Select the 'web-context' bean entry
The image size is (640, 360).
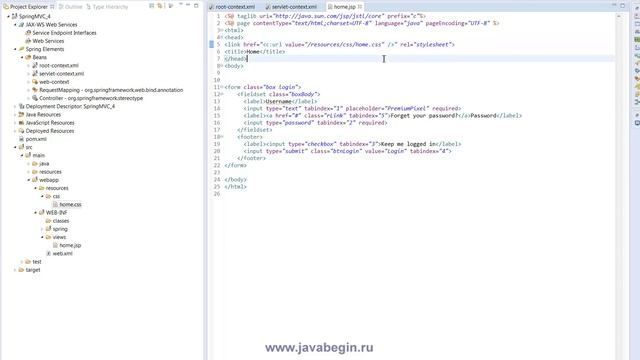pyautogui.click(x=54, y=82)
